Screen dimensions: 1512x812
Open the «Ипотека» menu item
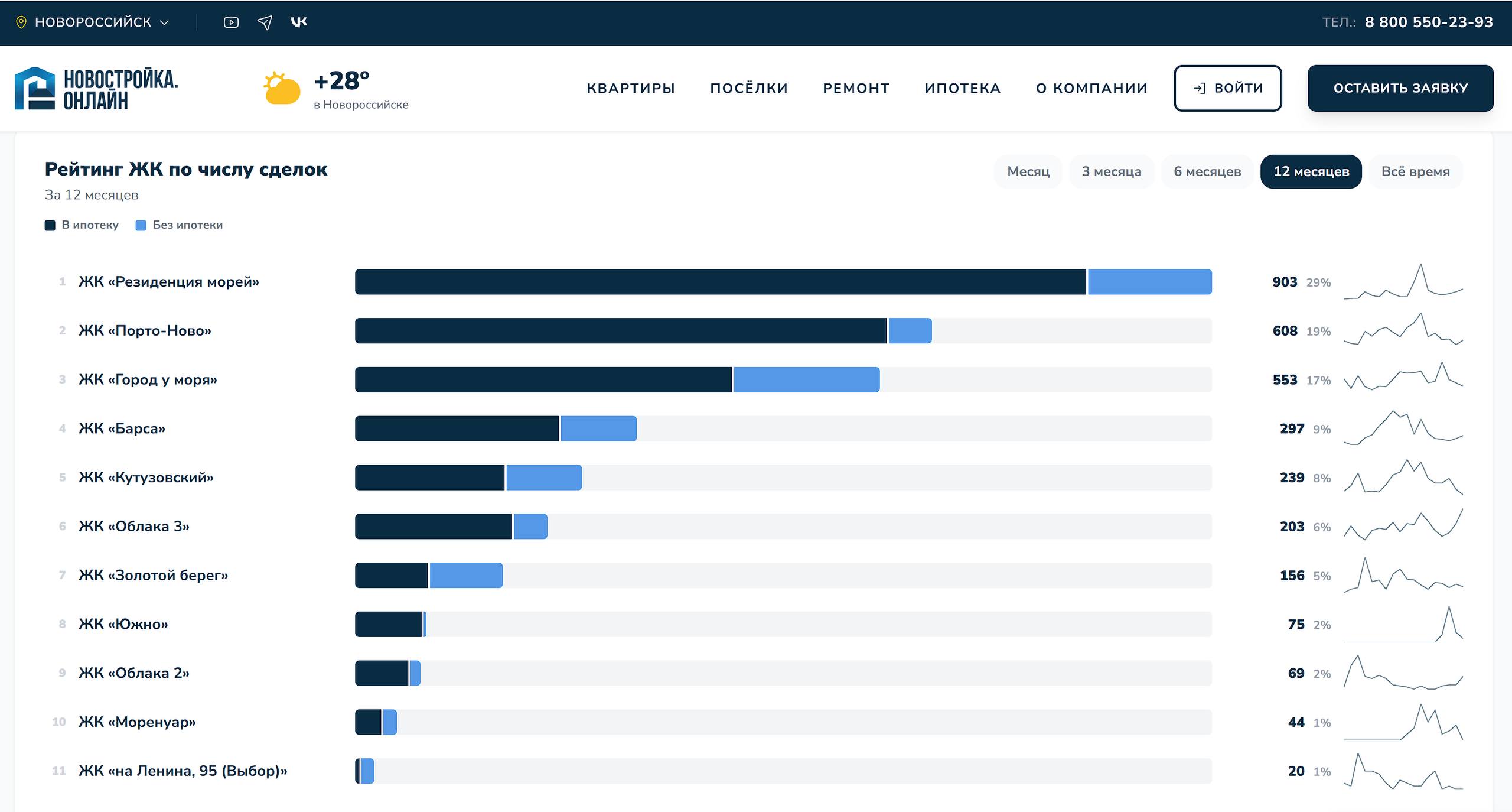pos(963,88)
